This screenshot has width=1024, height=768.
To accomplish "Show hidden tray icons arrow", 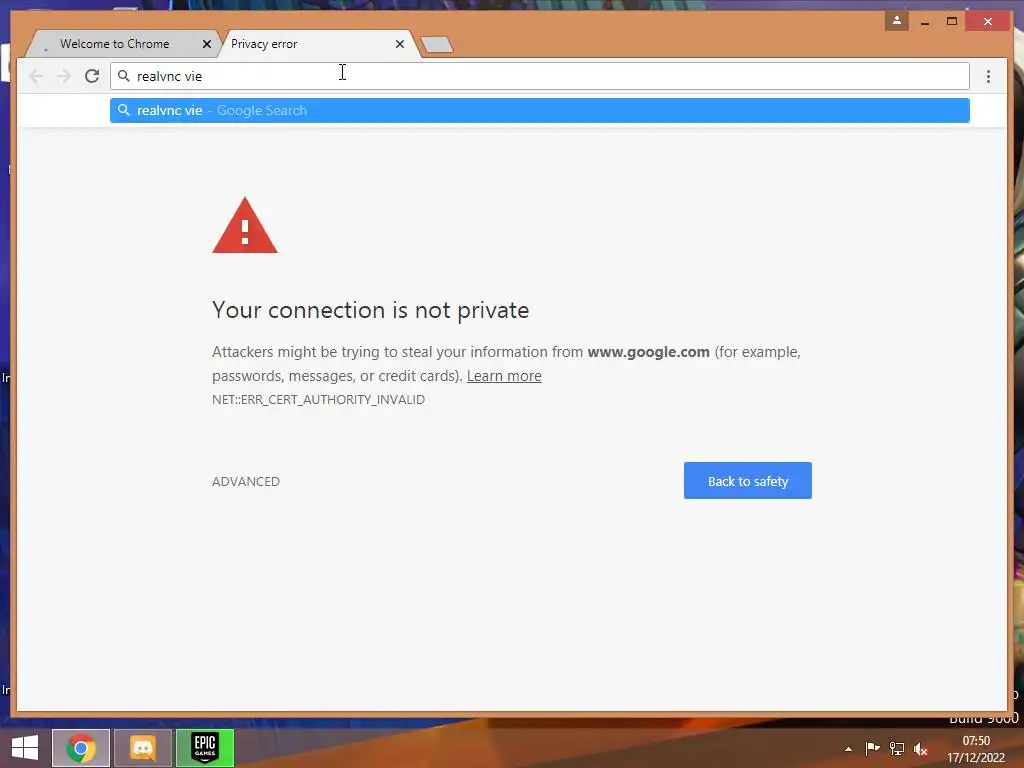I will [848, 749].
